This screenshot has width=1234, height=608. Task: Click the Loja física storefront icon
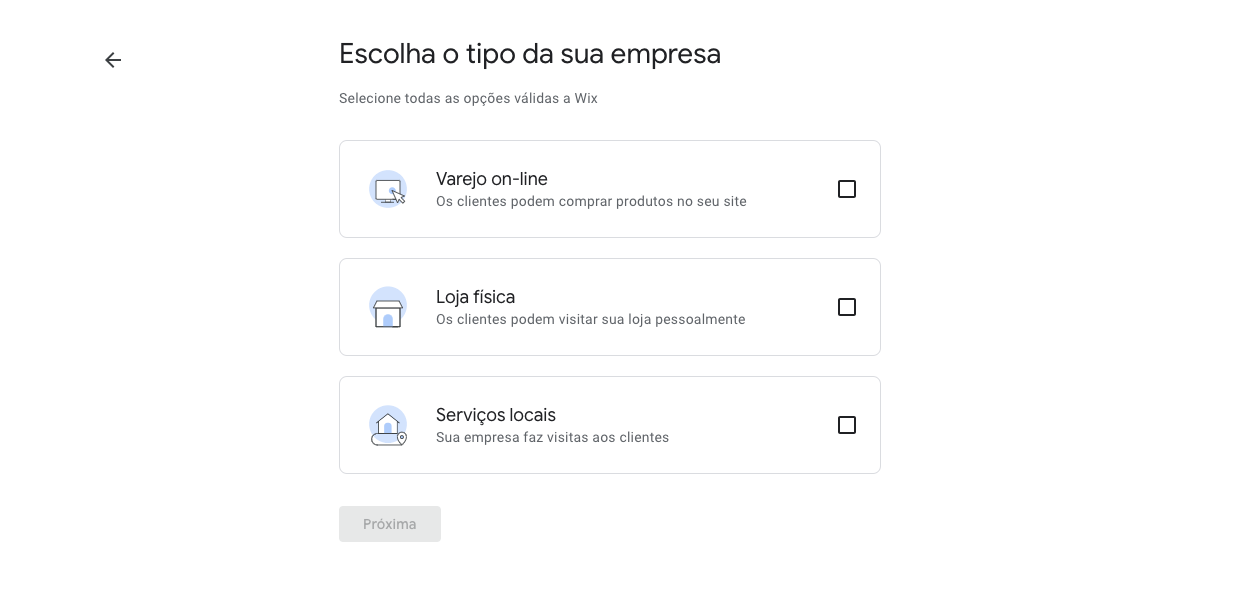tap(388, 308)
